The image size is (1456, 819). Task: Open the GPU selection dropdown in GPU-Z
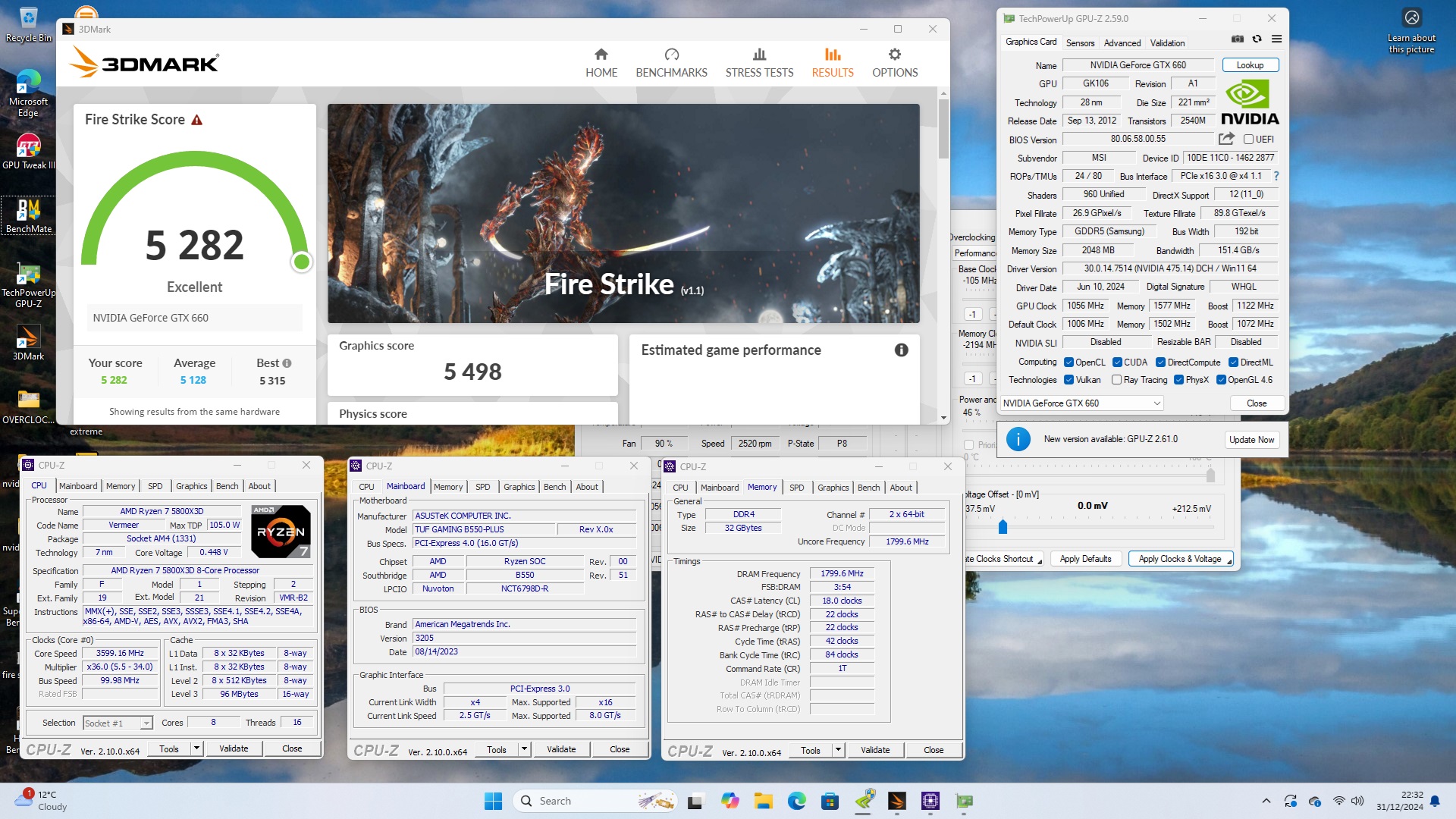(x=1082, y=403)
